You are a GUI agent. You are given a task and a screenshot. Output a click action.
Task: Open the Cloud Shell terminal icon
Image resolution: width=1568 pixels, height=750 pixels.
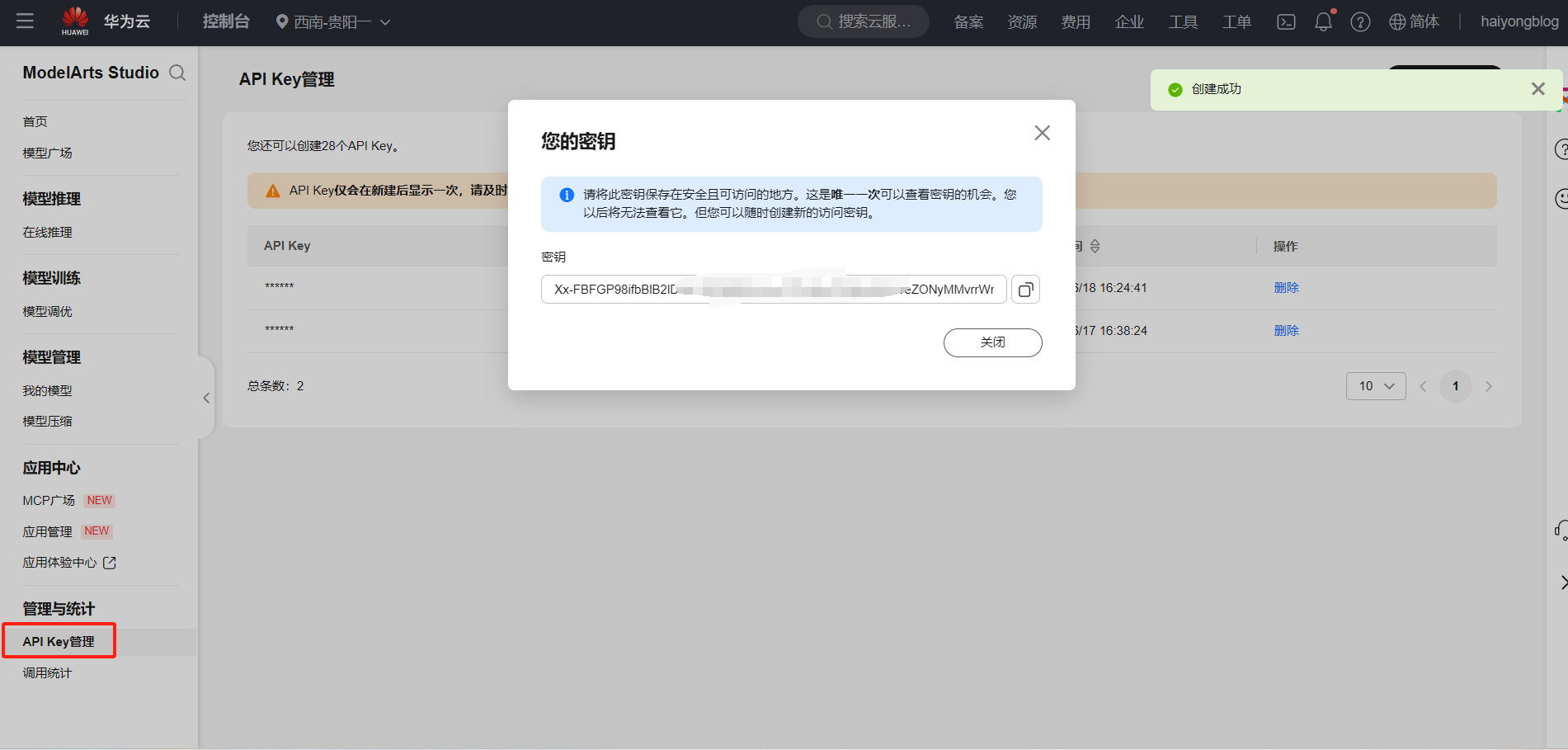pyautogui.click(x=1285, y=21)
